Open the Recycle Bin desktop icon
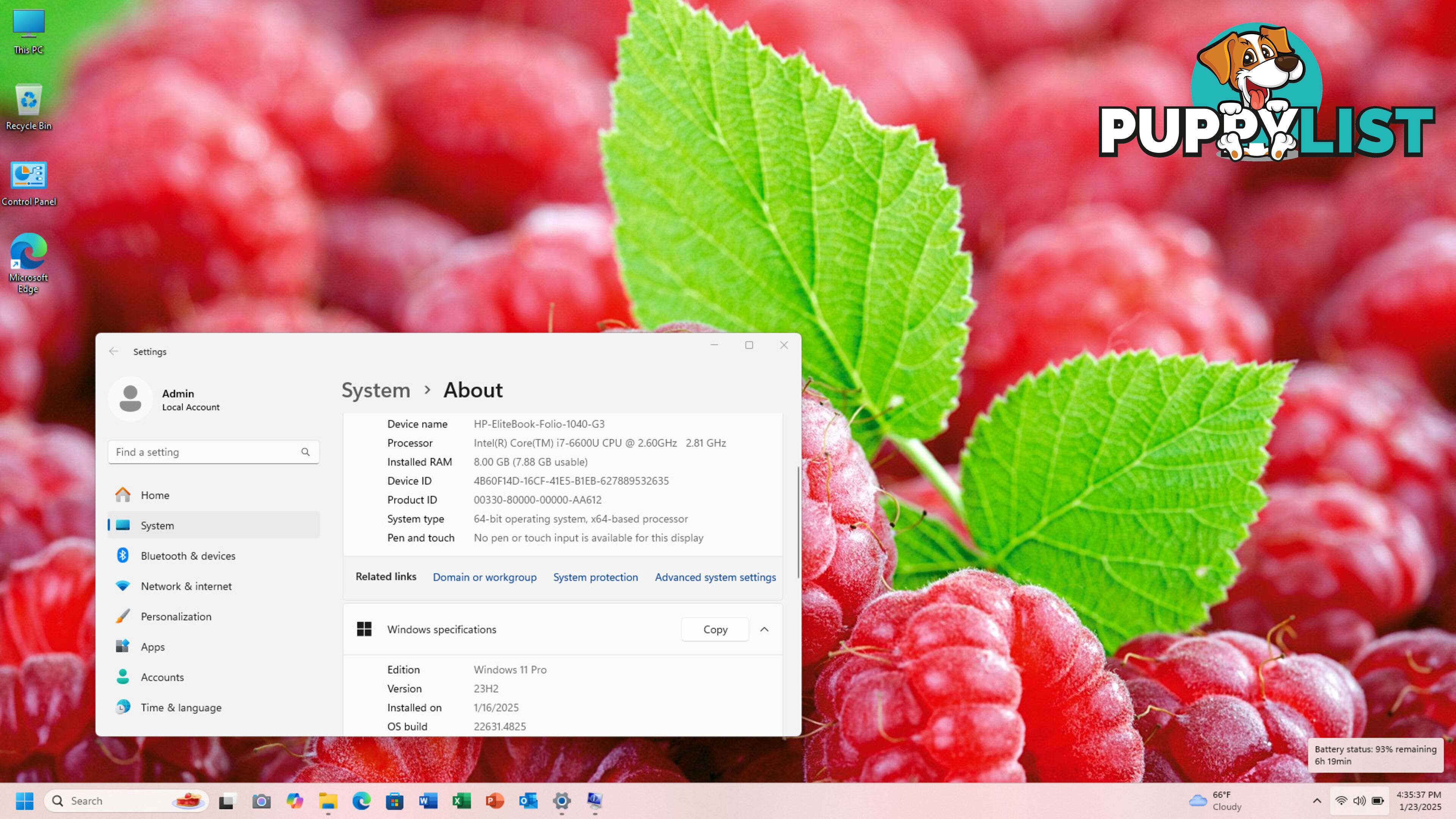 28,107
